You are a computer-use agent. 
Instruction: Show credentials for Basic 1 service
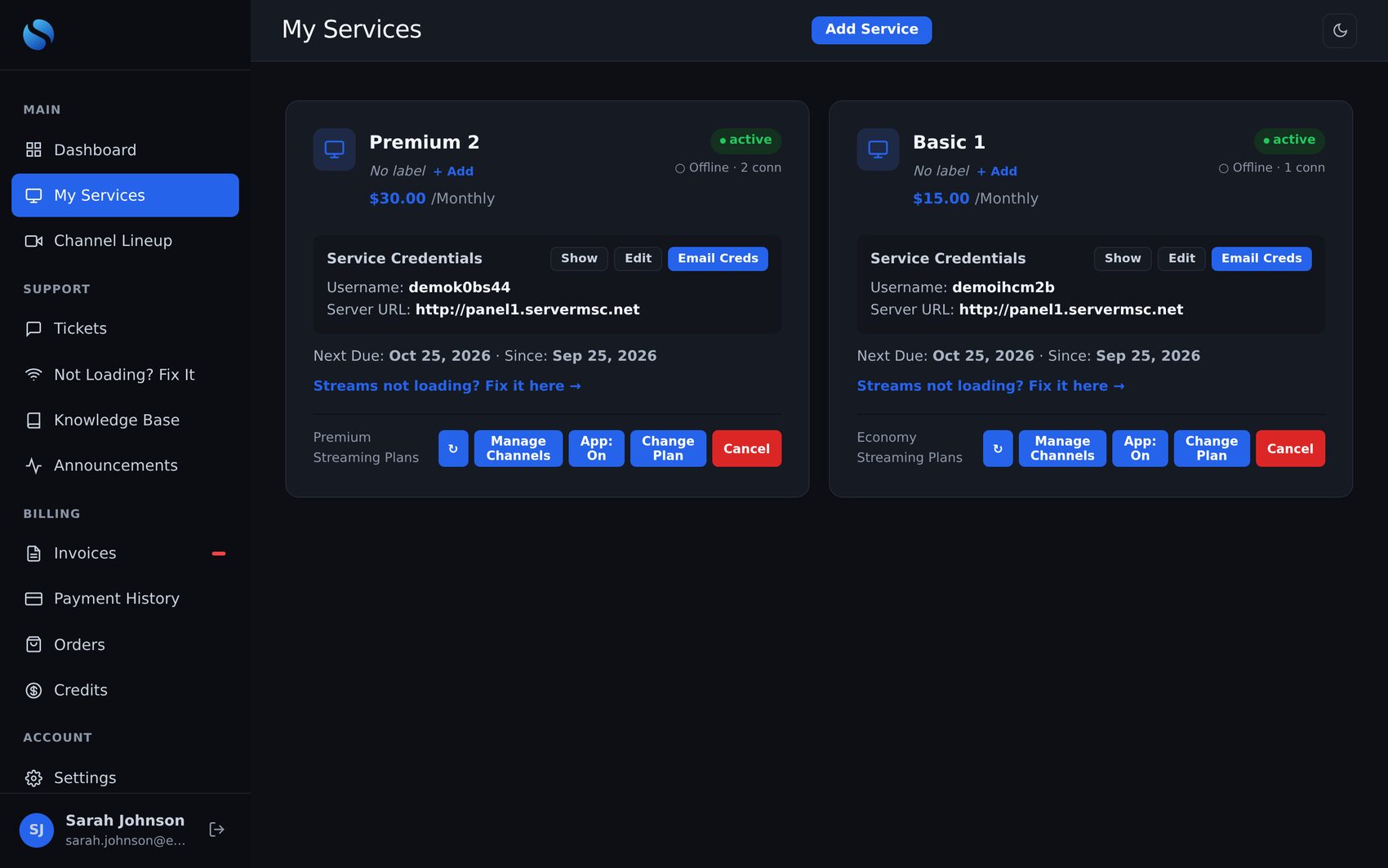(1123, 259)
